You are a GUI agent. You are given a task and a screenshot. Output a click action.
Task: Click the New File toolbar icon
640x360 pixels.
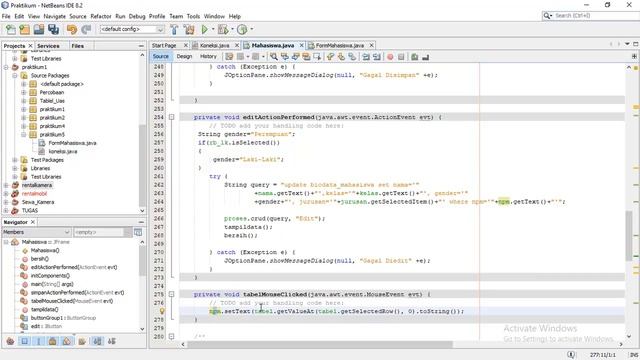pyautogui.click(x=11, y=29)
